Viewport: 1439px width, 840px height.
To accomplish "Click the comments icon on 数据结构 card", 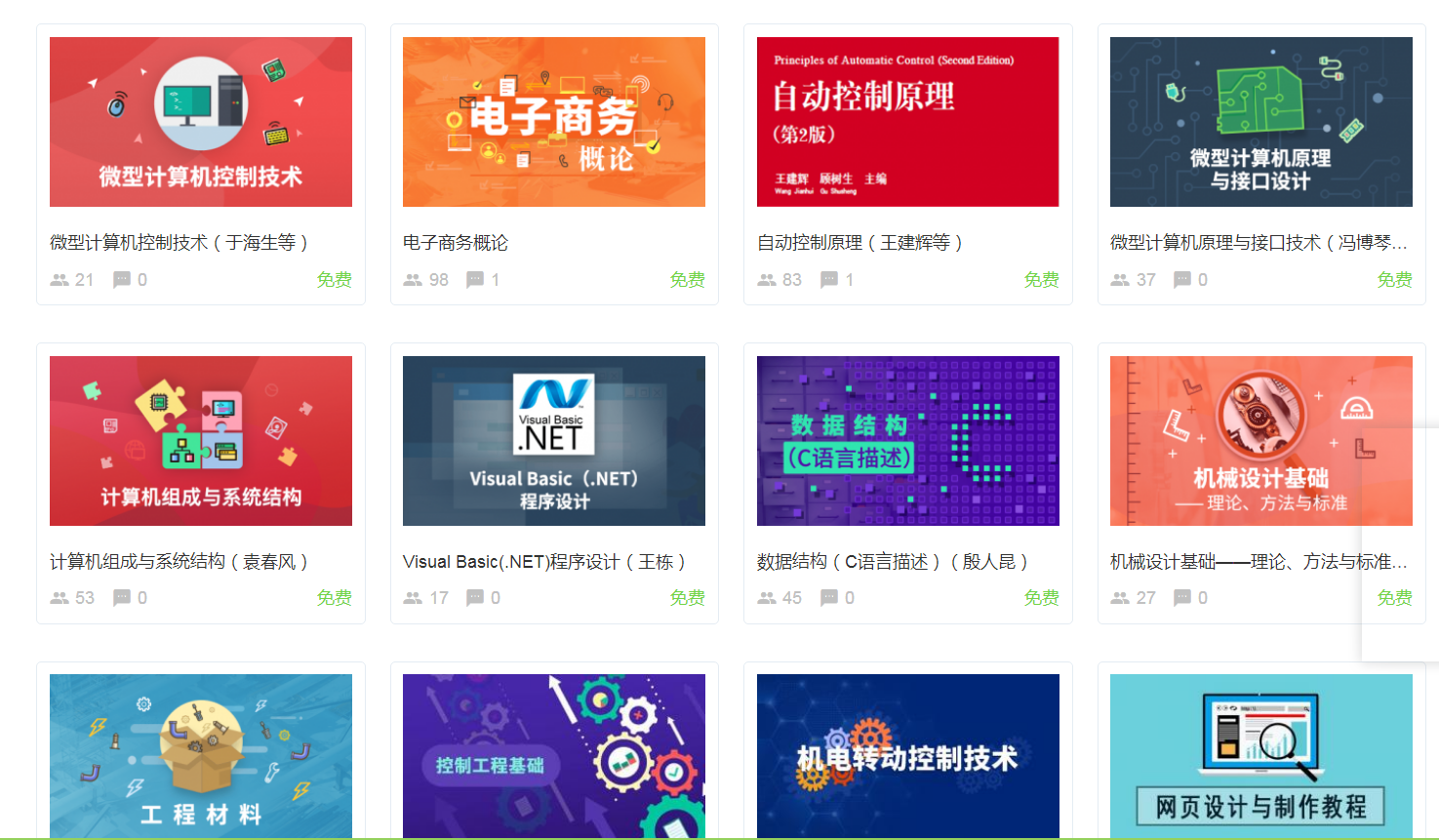I will coord(829,598).
